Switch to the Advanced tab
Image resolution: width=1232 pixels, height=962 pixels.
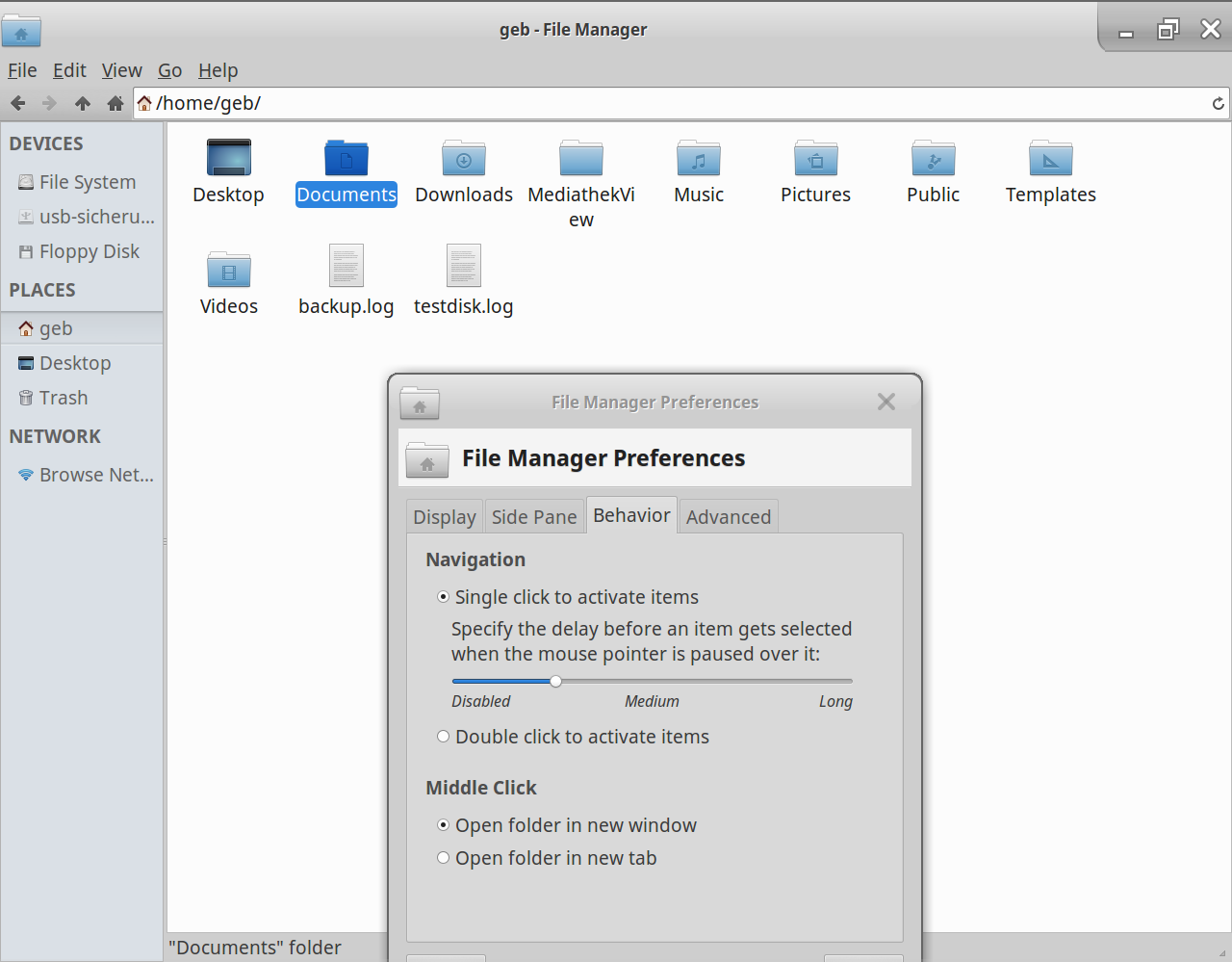[728, 517]
